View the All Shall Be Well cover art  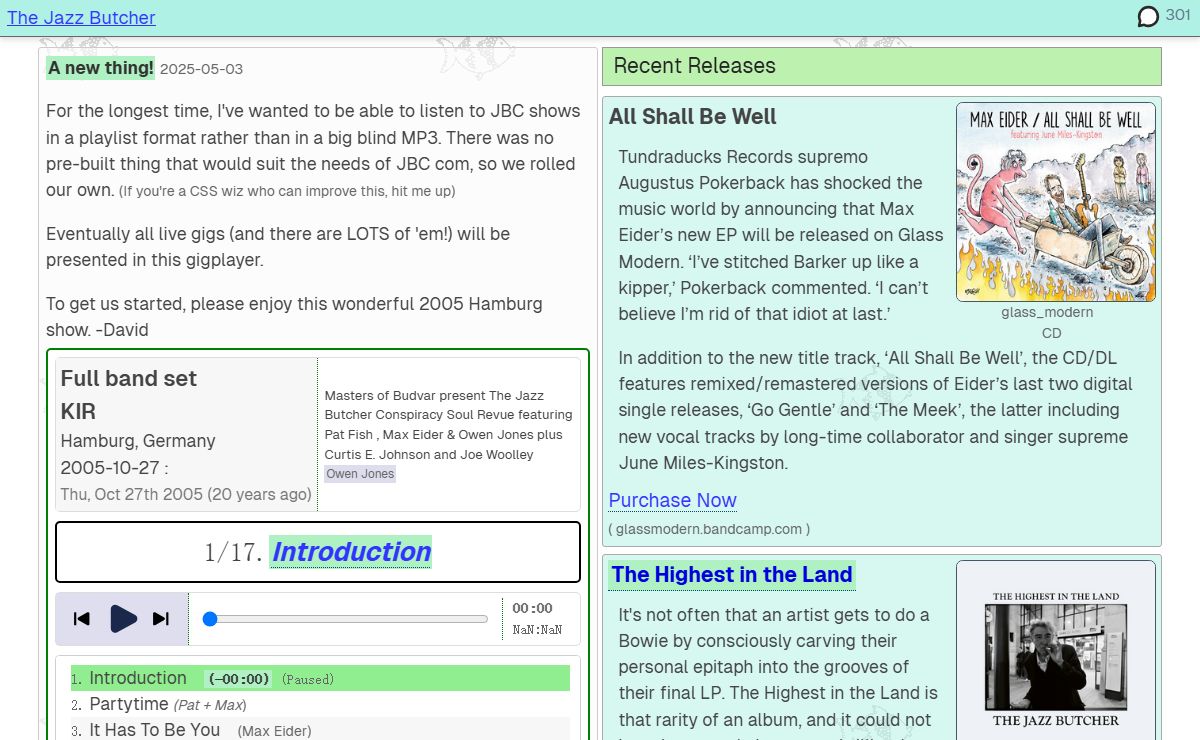tap(1055, 202)
